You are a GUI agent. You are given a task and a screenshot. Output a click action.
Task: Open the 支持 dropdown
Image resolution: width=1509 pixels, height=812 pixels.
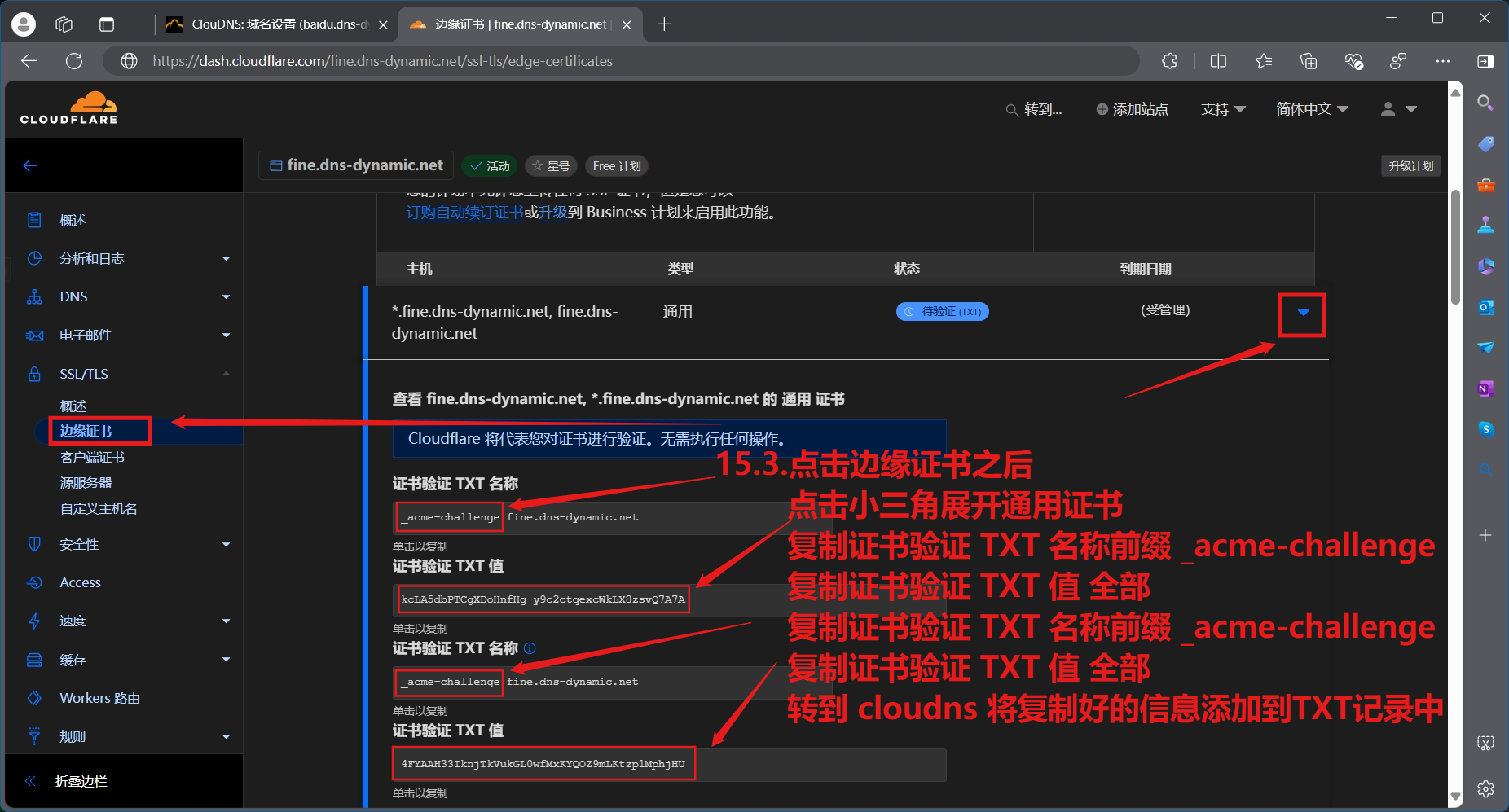tap(1223, 109)
